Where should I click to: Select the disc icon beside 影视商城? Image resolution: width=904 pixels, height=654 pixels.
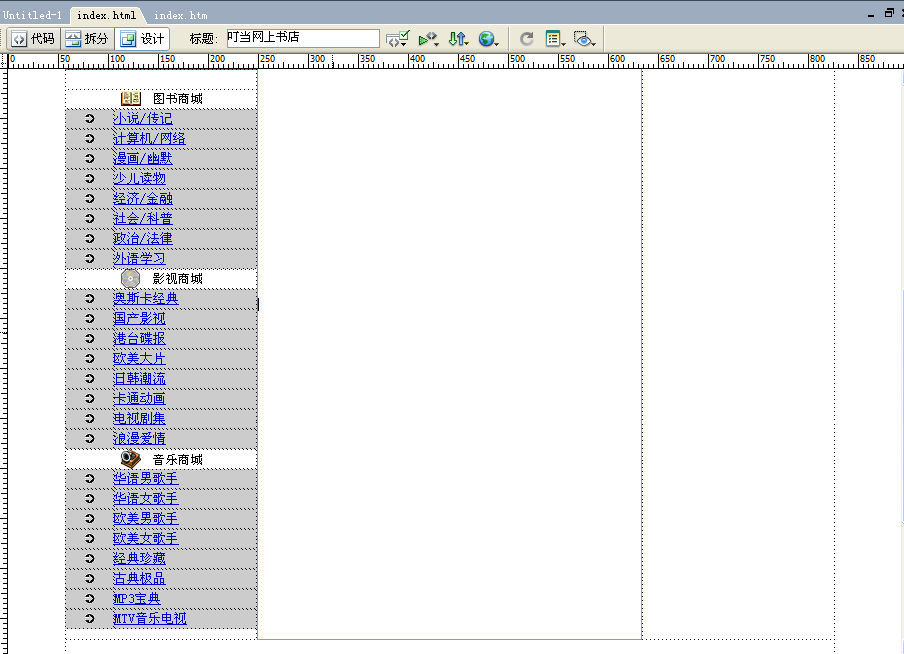pos(130,278)
